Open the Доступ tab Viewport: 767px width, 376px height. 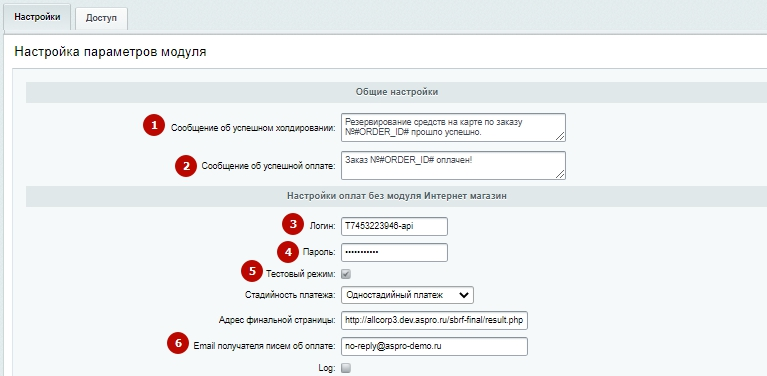click(101, 18)
